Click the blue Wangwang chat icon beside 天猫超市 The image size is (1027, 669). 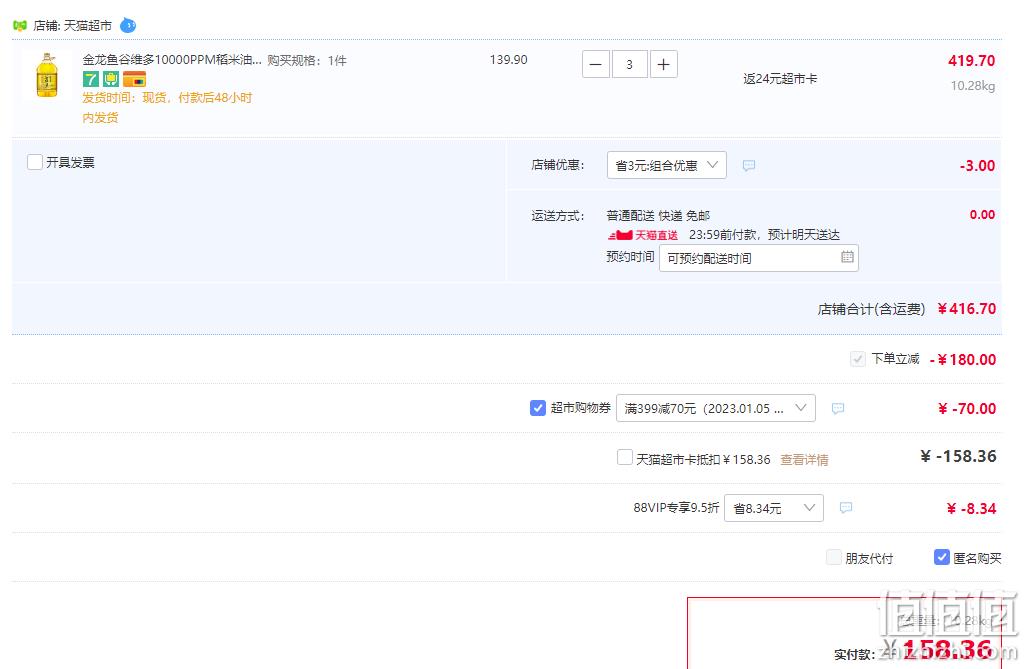[128, 26]
